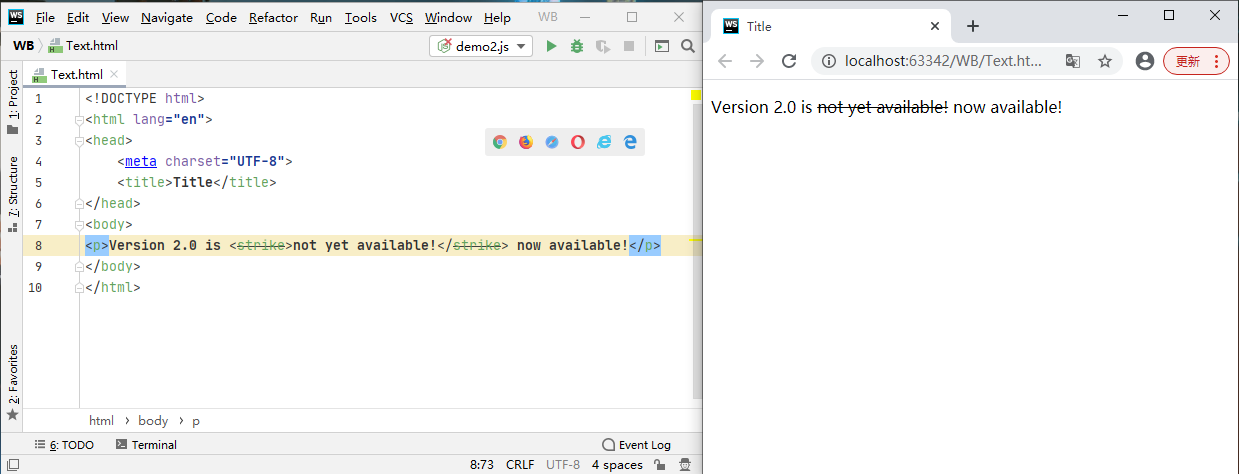Toggle the 1: Project tool window
Viewport: 1239px width, 474px height.
pyautogui.click(x=13, y=100)
